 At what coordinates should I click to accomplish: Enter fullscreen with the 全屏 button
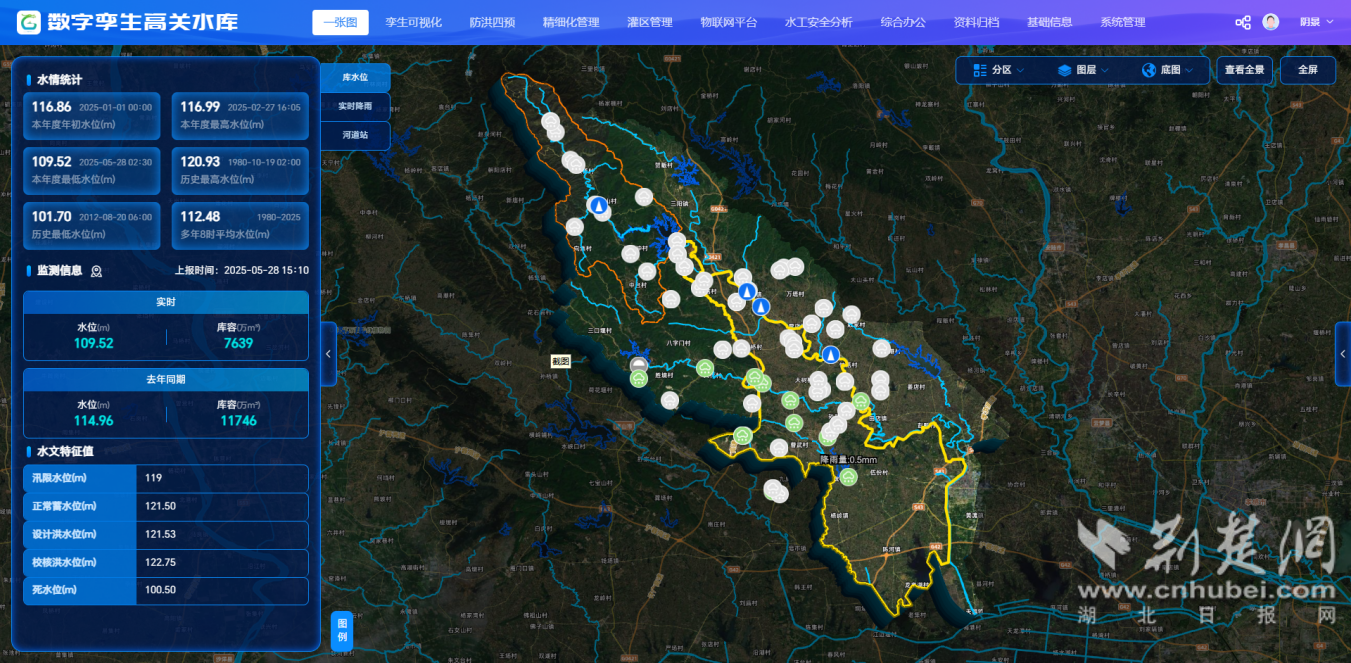coord(1307,70)
